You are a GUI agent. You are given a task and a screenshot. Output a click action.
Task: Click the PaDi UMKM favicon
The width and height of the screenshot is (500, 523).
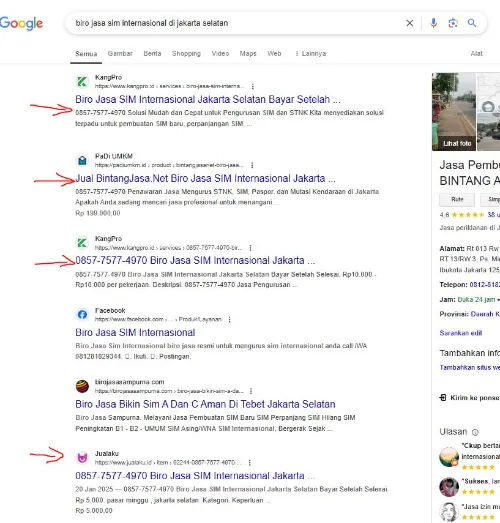(82, 160)
